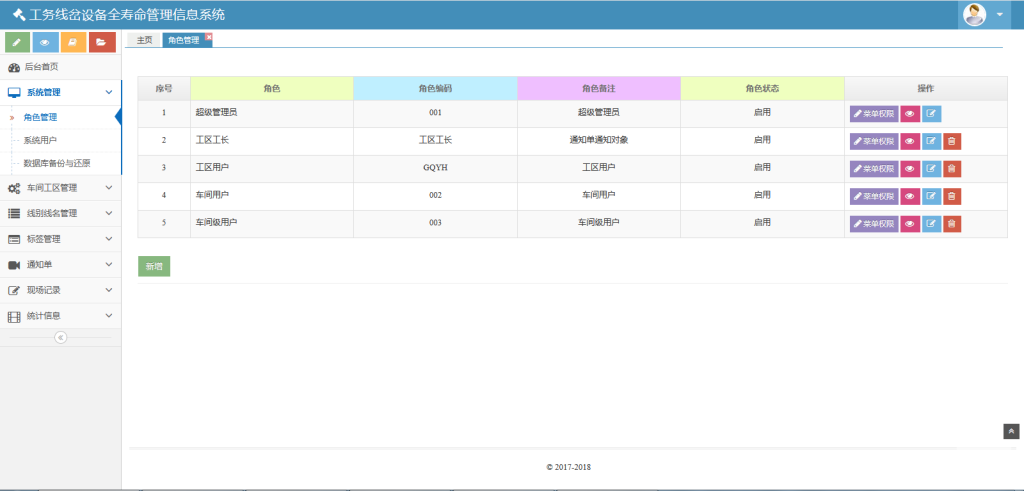Image resolution: width=1024 pixels, height=491 pixels.
Task: Open the user avatar dropdown
Action: [985, 15]
